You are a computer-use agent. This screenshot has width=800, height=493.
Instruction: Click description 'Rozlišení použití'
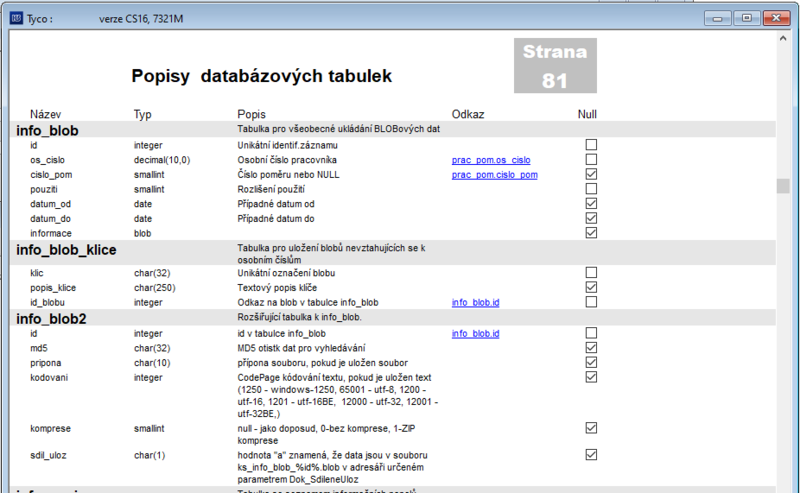point(271,189)
